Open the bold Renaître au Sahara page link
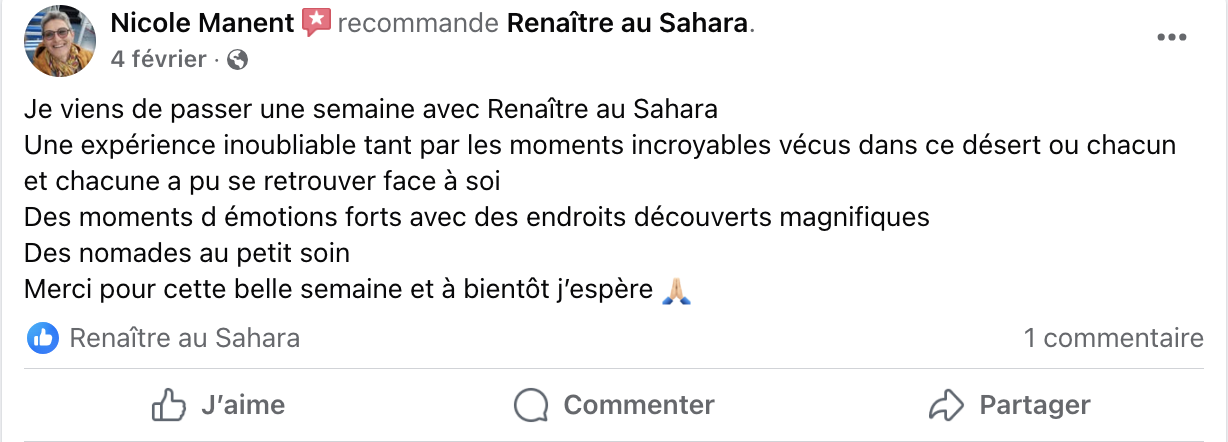Screen dimensions: 1228x442 pyautogui.click(x=628, y=22)
